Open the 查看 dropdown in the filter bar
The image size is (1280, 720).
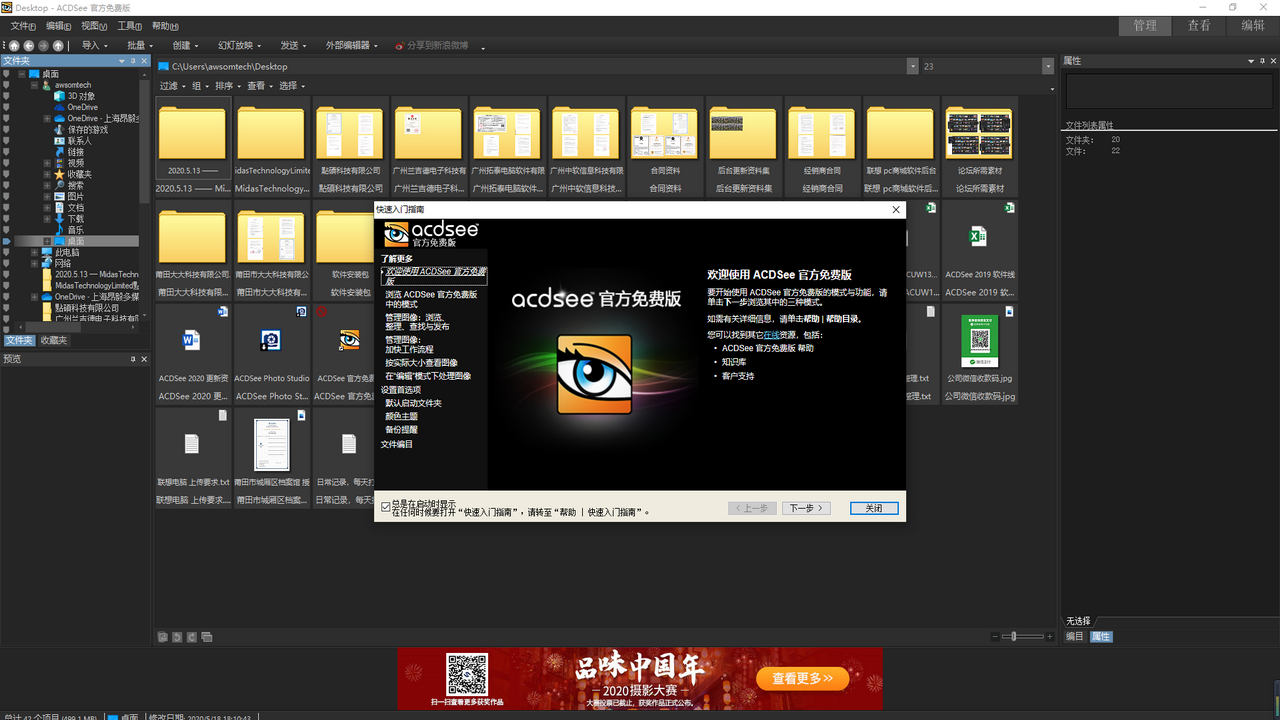(259, 86)
